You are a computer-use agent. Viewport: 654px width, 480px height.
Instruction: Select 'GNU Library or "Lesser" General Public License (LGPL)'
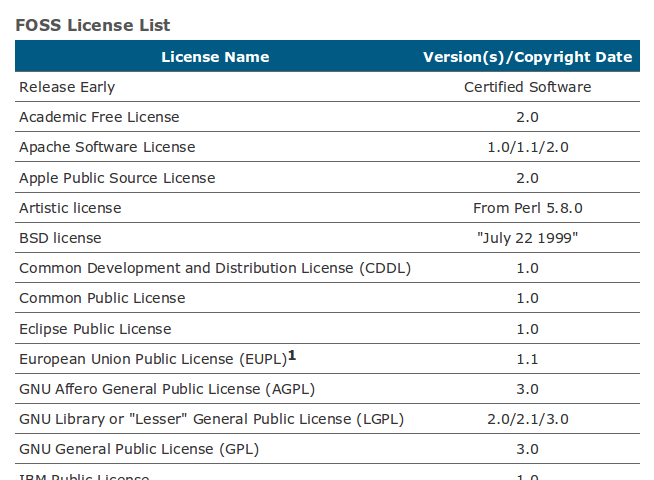tap(211, 419)
